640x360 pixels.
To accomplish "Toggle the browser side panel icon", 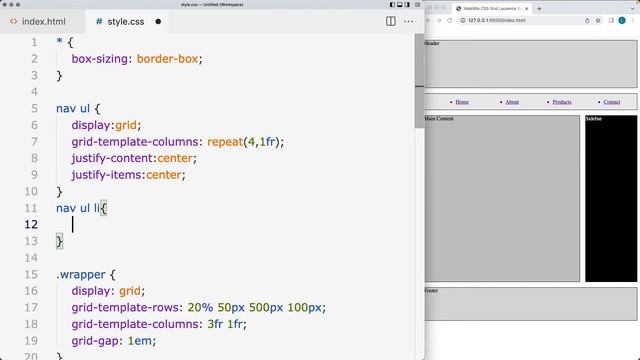I will coord(611,20).
